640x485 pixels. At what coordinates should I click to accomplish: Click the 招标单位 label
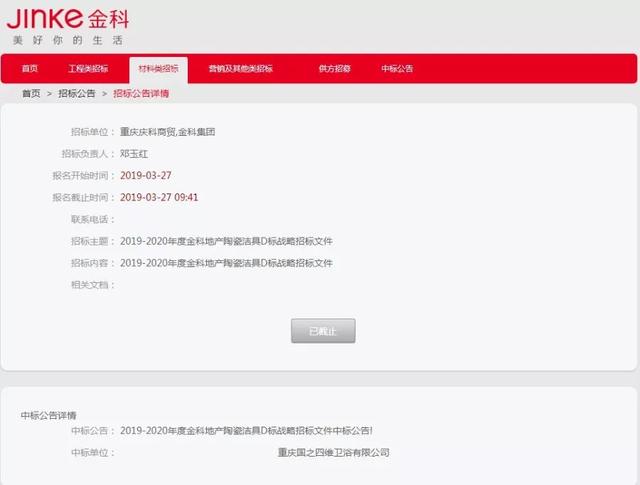[93, 132]
